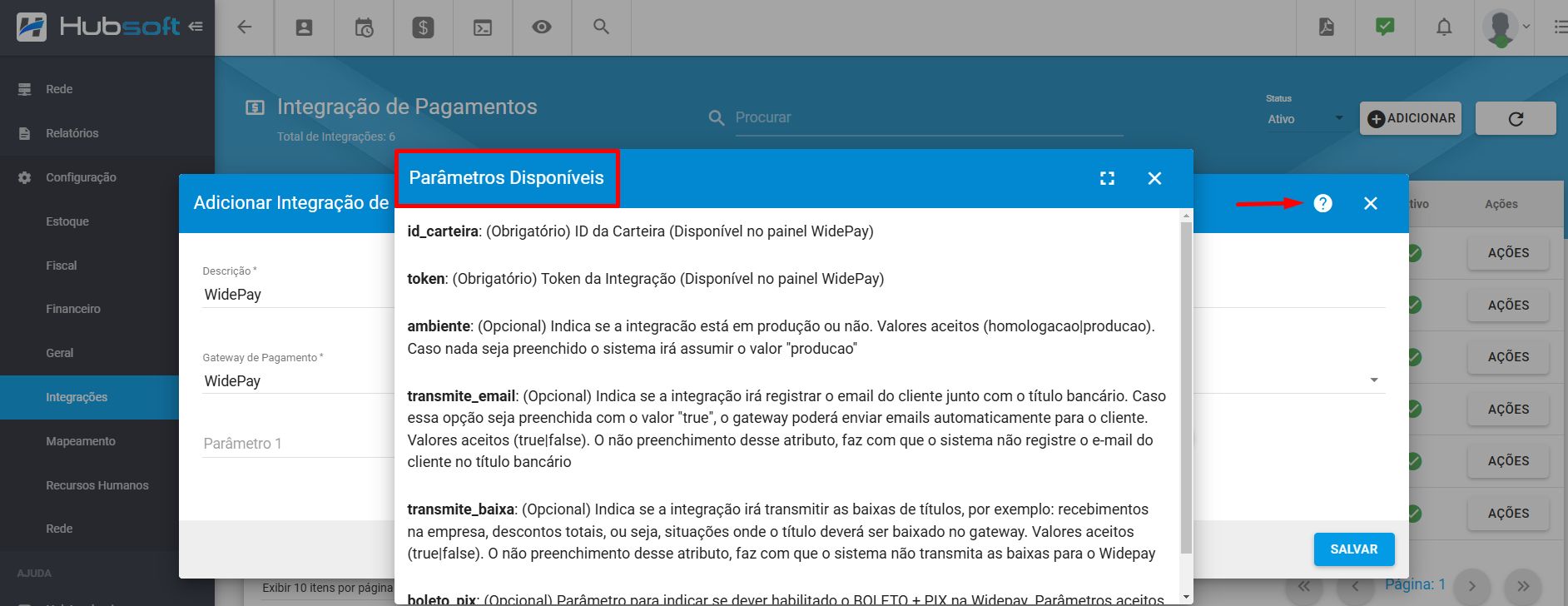Screen dimensions: 1568x606
Task: Go to next page with the chevron
Action: click(1471, 586)
